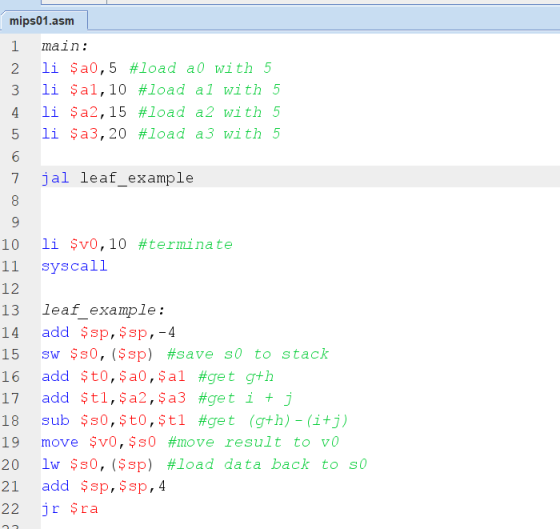Click comment '#move result to v0'
Screen dimensions: 560x529
pyautogui.click(x=253, y=442)
